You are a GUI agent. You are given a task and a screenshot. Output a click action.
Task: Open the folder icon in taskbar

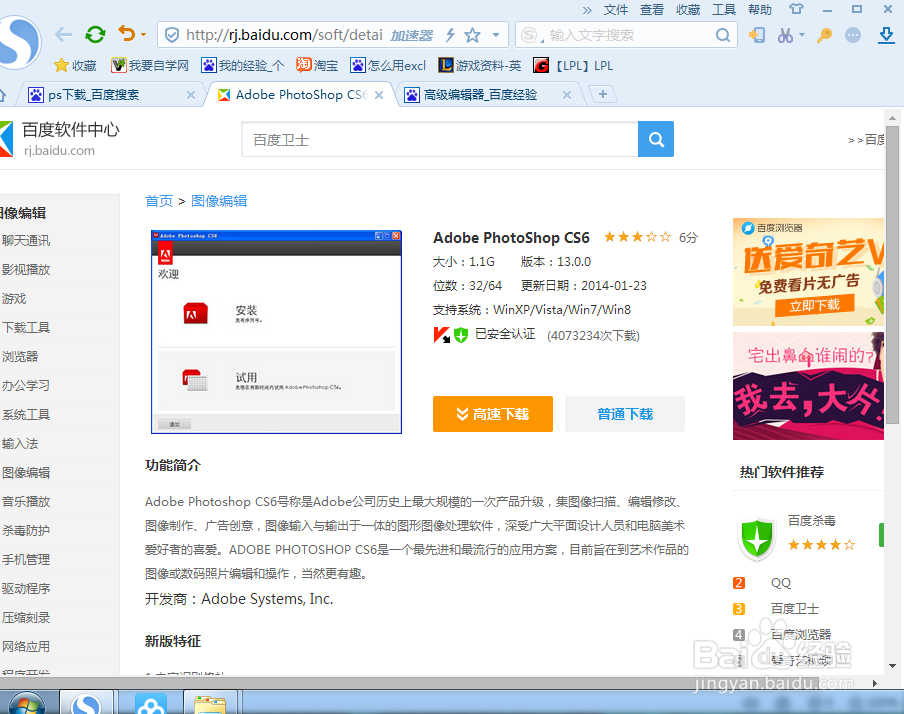[210, 704]
